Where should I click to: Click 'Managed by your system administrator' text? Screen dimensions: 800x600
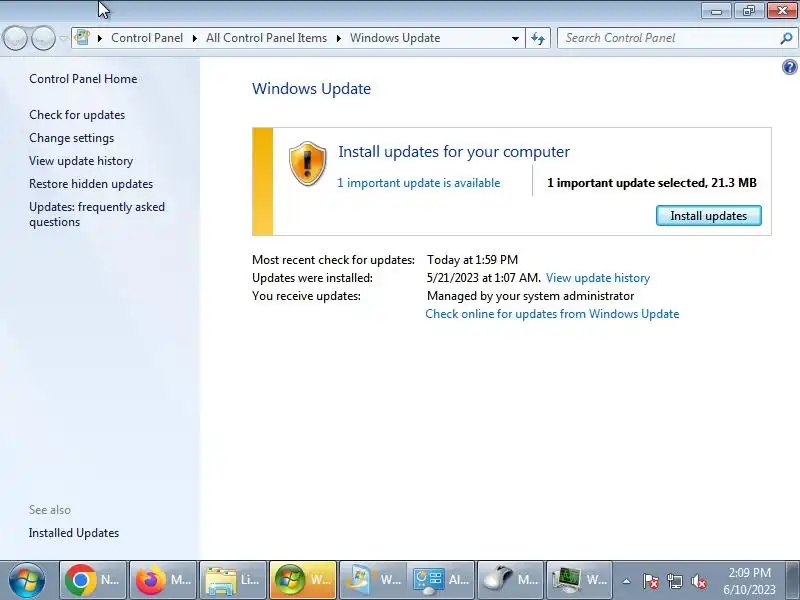531,296
